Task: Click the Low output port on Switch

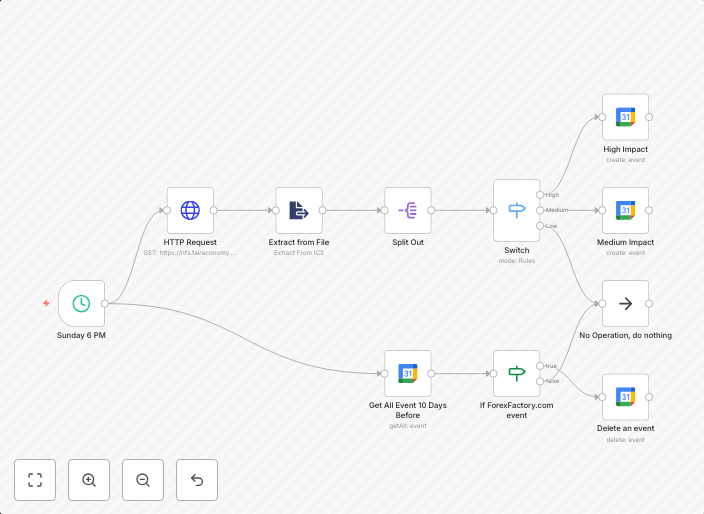Action: pyautogui.click(x=540, y=226)
